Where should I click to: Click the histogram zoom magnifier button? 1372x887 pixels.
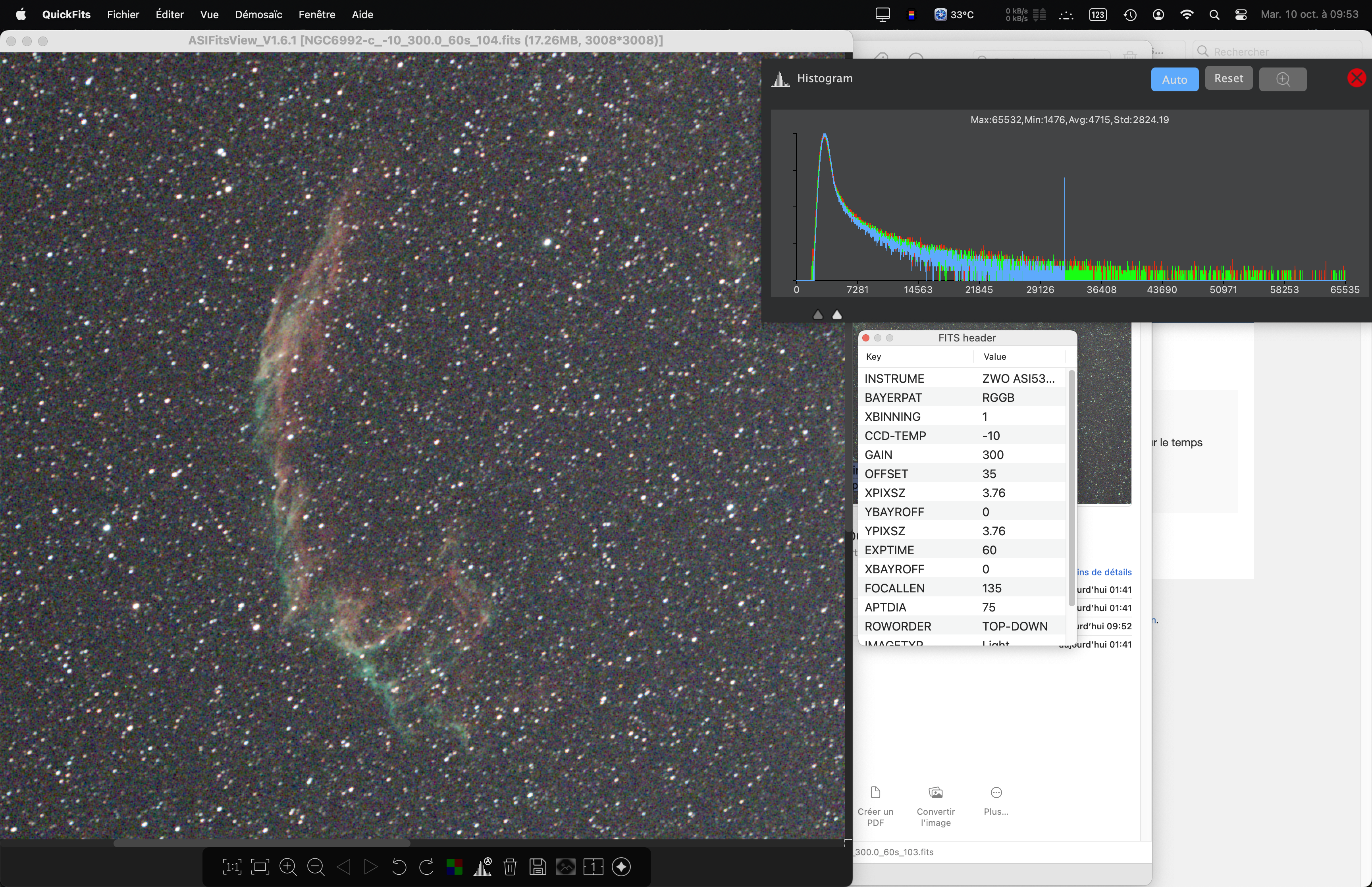(1282, 79)
